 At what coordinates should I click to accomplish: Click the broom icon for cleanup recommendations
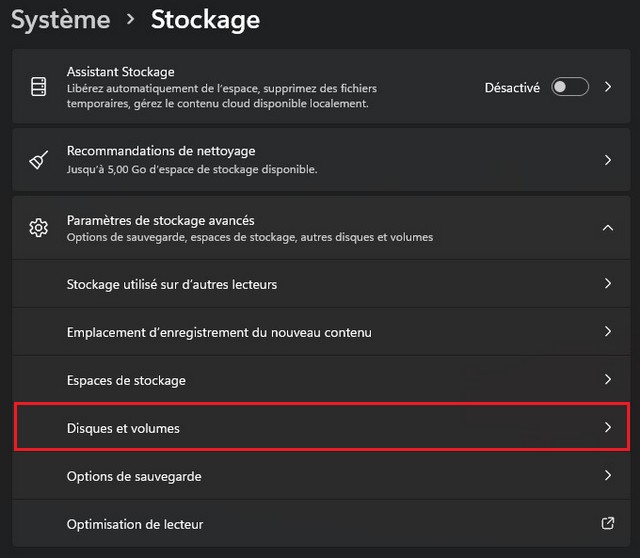[38, 160]
